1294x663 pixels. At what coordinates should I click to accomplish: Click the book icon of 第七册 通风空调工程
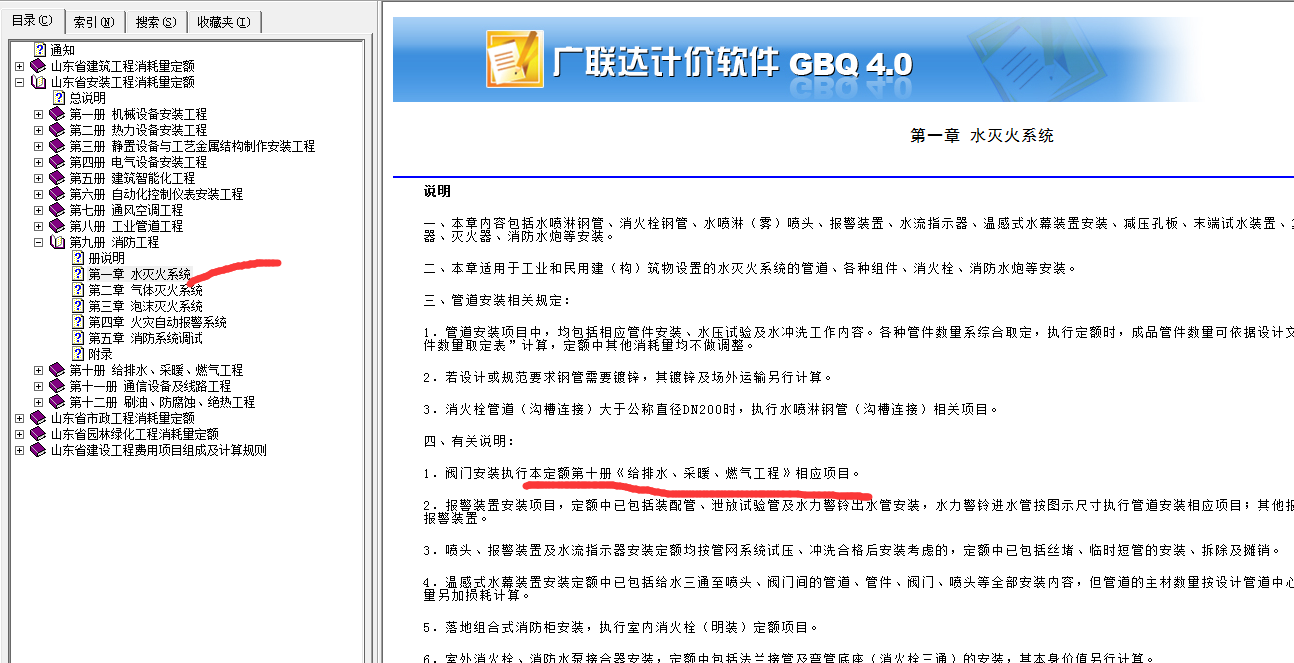[x=57, y=210]
